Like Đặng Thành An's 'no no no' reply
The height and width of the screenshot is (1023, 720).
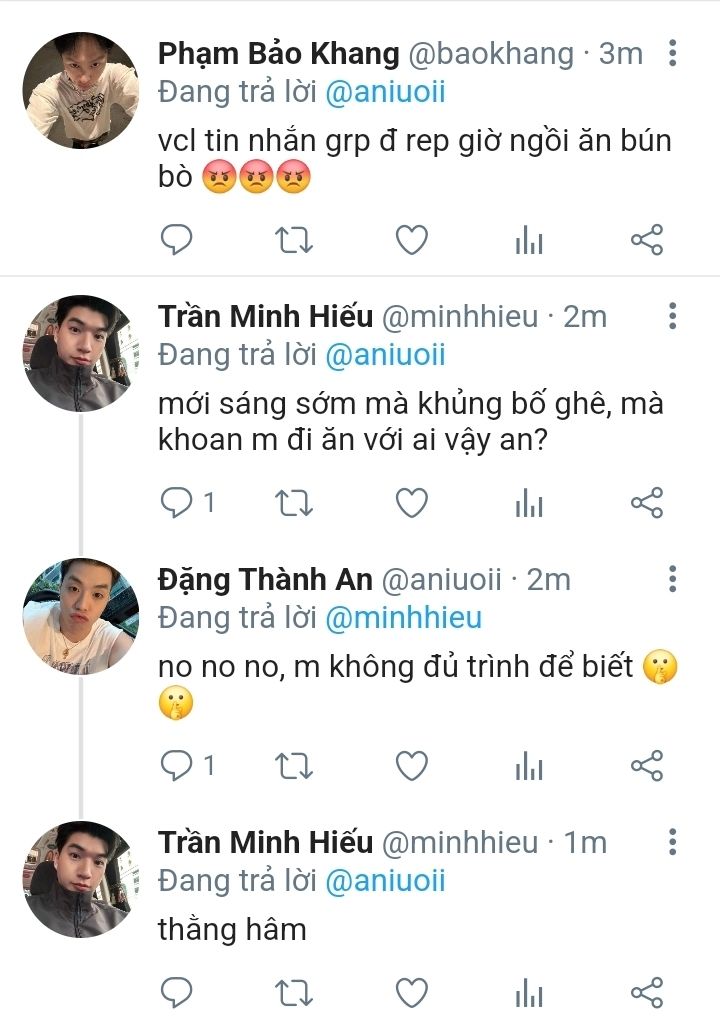[x=411, y=766]
